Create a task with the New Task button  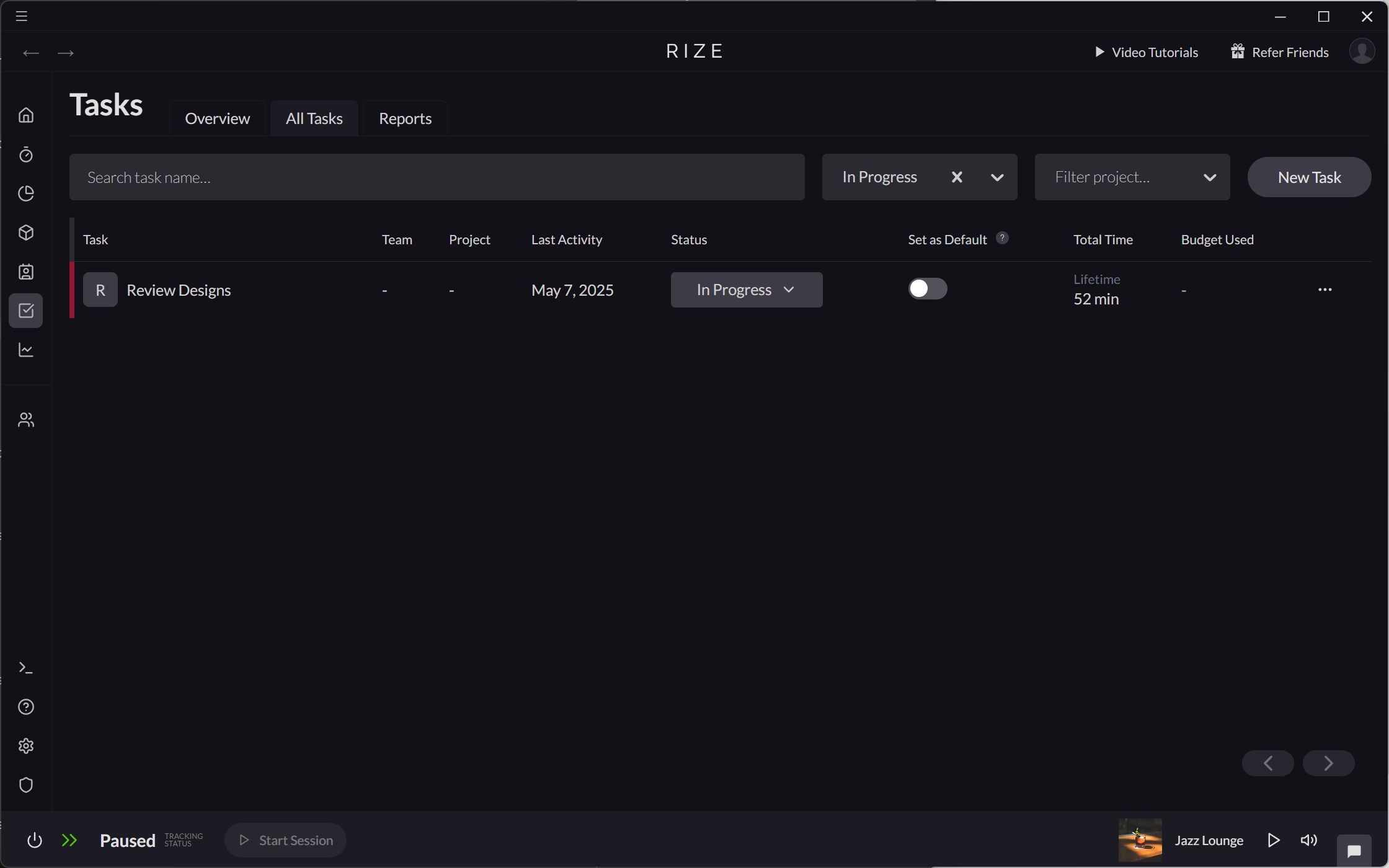1308,177
